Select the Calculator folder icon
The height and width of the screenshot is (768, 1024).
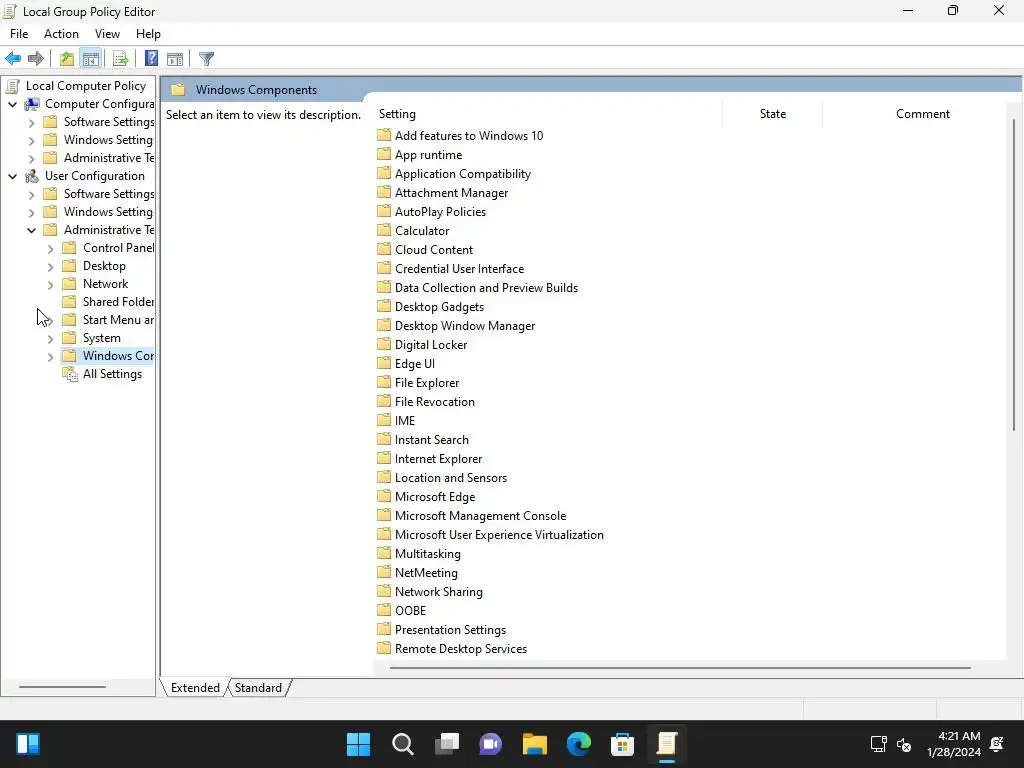click(x=384, y=231)
